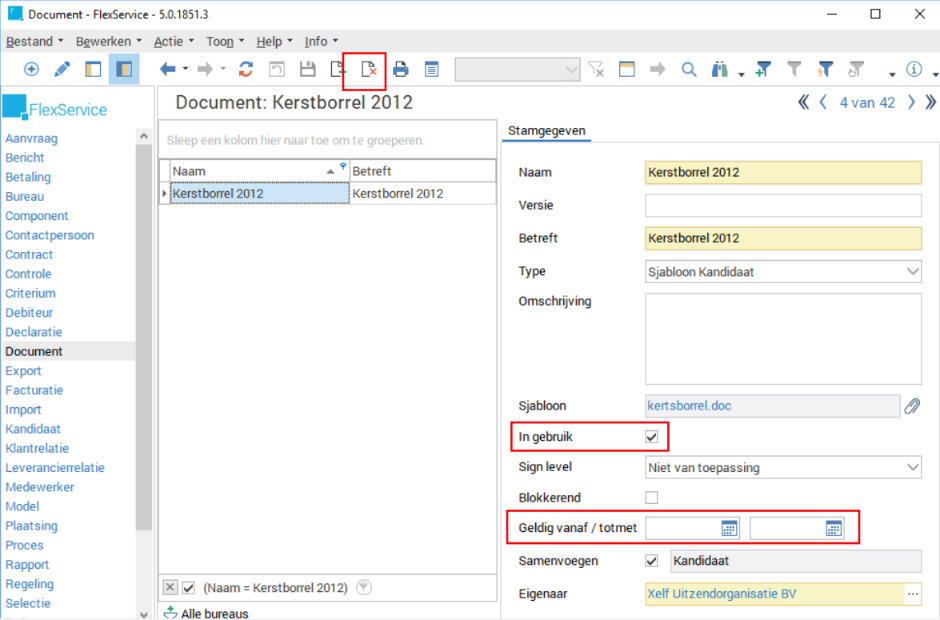940x620 pixels.
Task: Click the print icon in toolbar
Action: pyautogui.click(x=401, y=69)
